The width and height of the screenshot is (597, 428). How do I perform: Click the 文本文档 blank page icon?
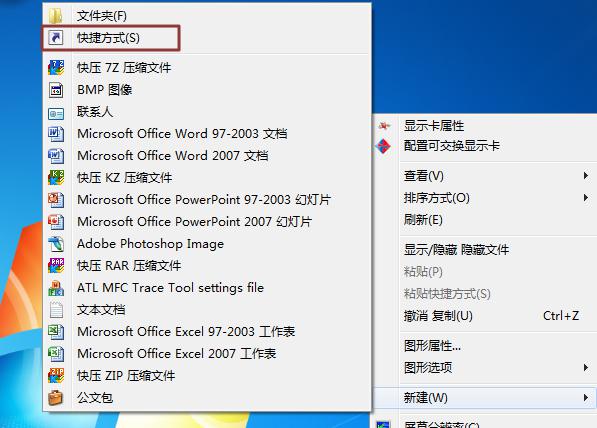56,310
